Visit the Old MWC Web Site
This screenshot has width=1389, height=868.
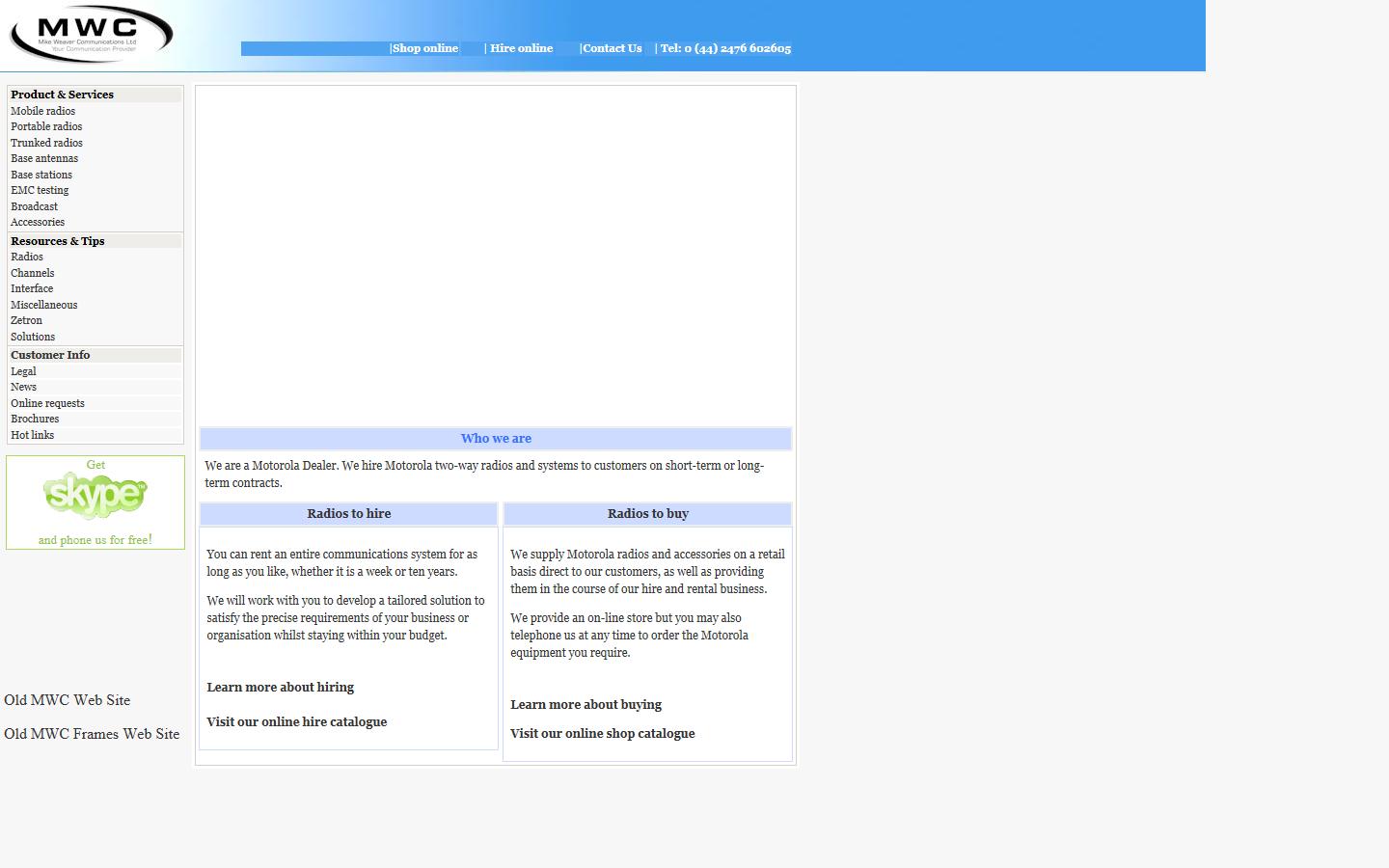tap(68, 700)
